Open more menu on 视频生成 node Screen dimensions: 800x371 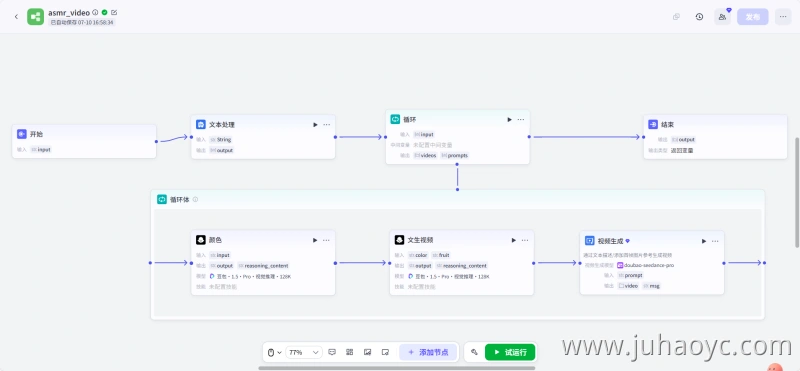click(x=715, y=241)
